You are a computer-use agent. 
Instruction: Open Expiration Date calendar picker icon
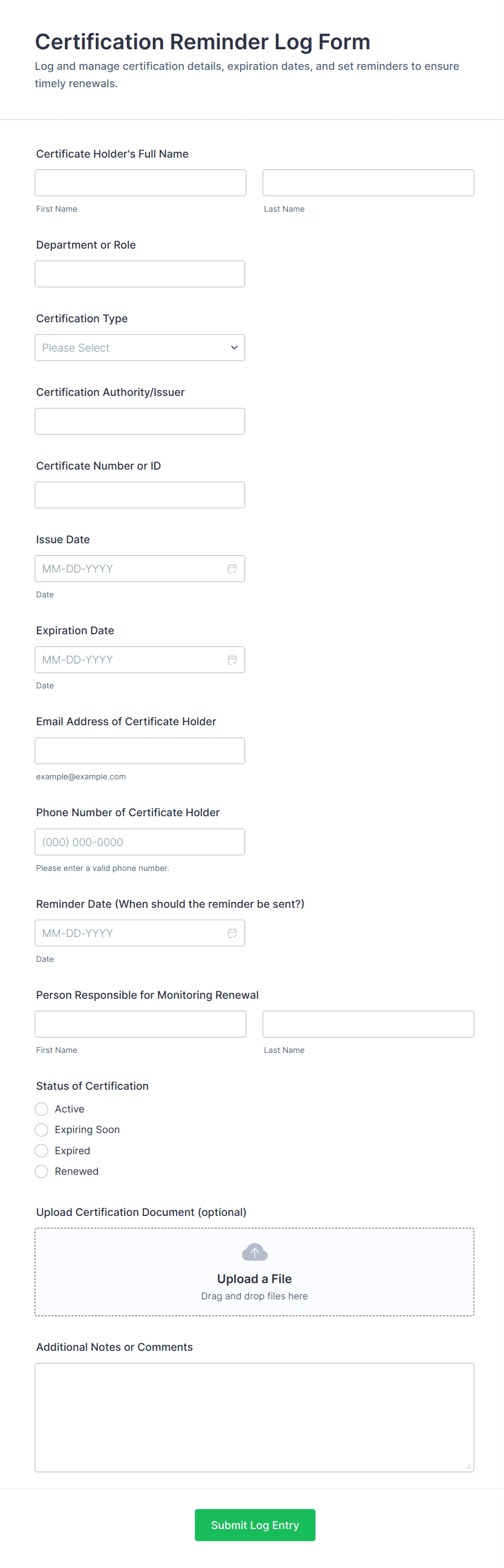(x=232, y=660)
